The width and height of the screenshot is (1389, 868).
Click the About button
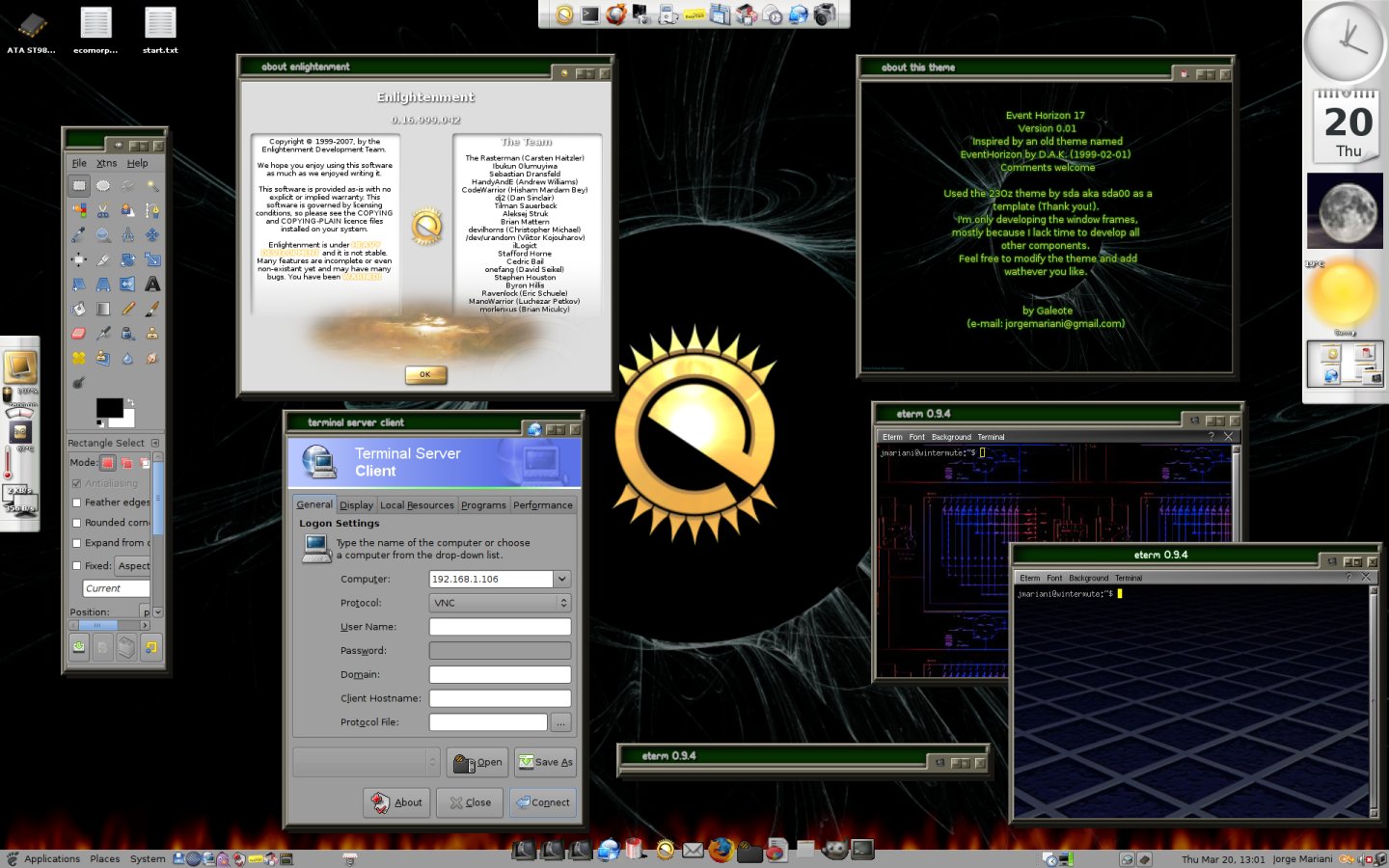tap(396, 802)
